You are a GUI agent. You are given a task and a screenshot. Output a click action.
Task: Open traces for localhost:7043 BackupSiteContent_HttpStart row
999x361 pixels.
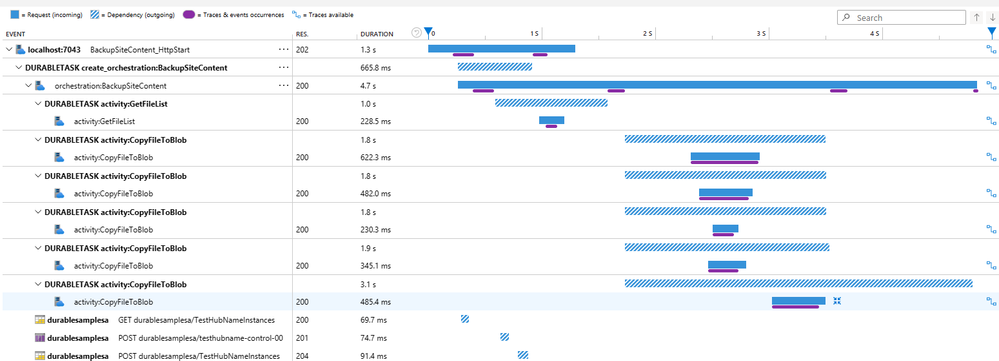point(991,49)
